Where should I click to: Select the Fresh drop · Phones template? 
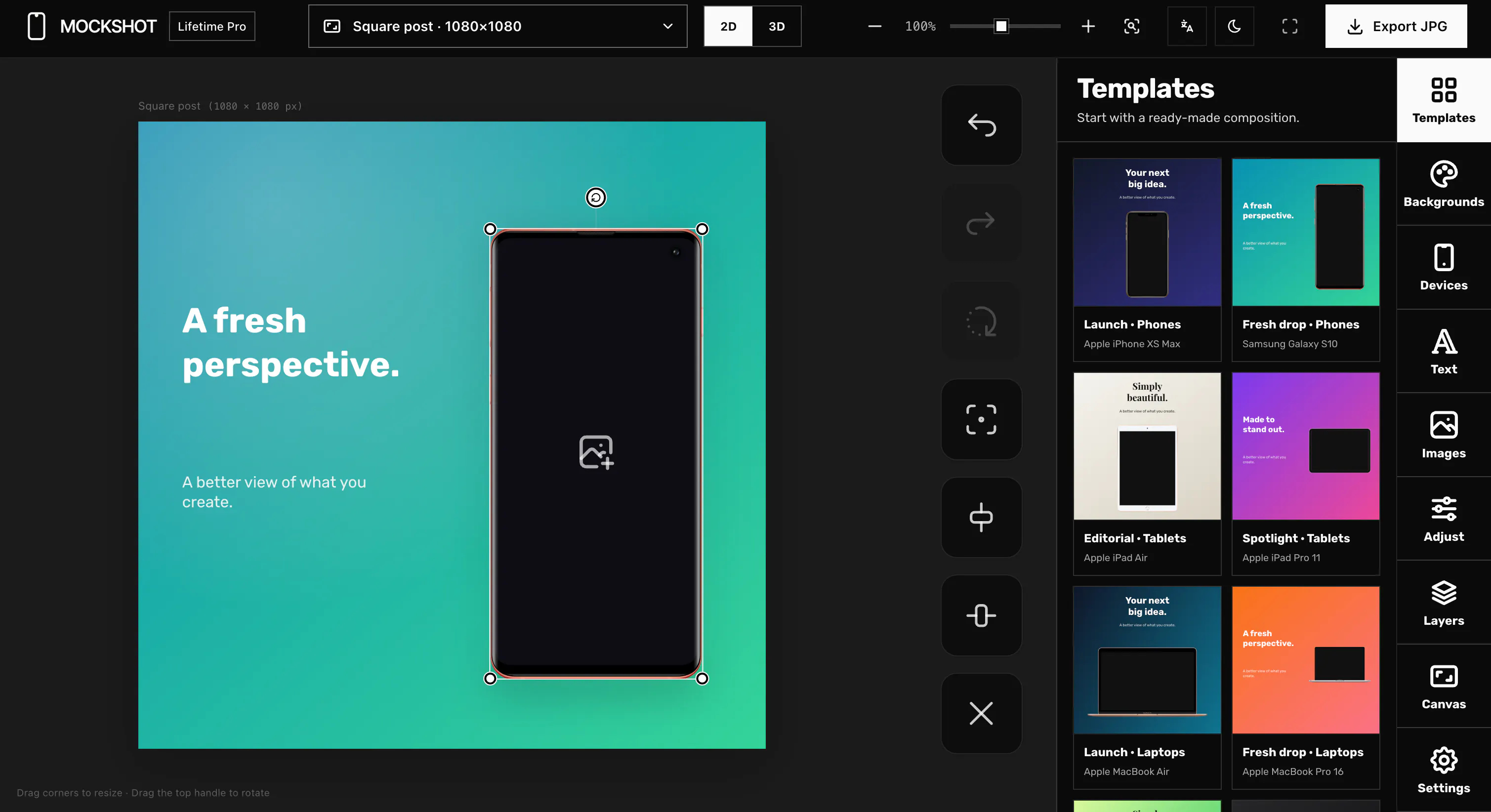[1305, 260]
